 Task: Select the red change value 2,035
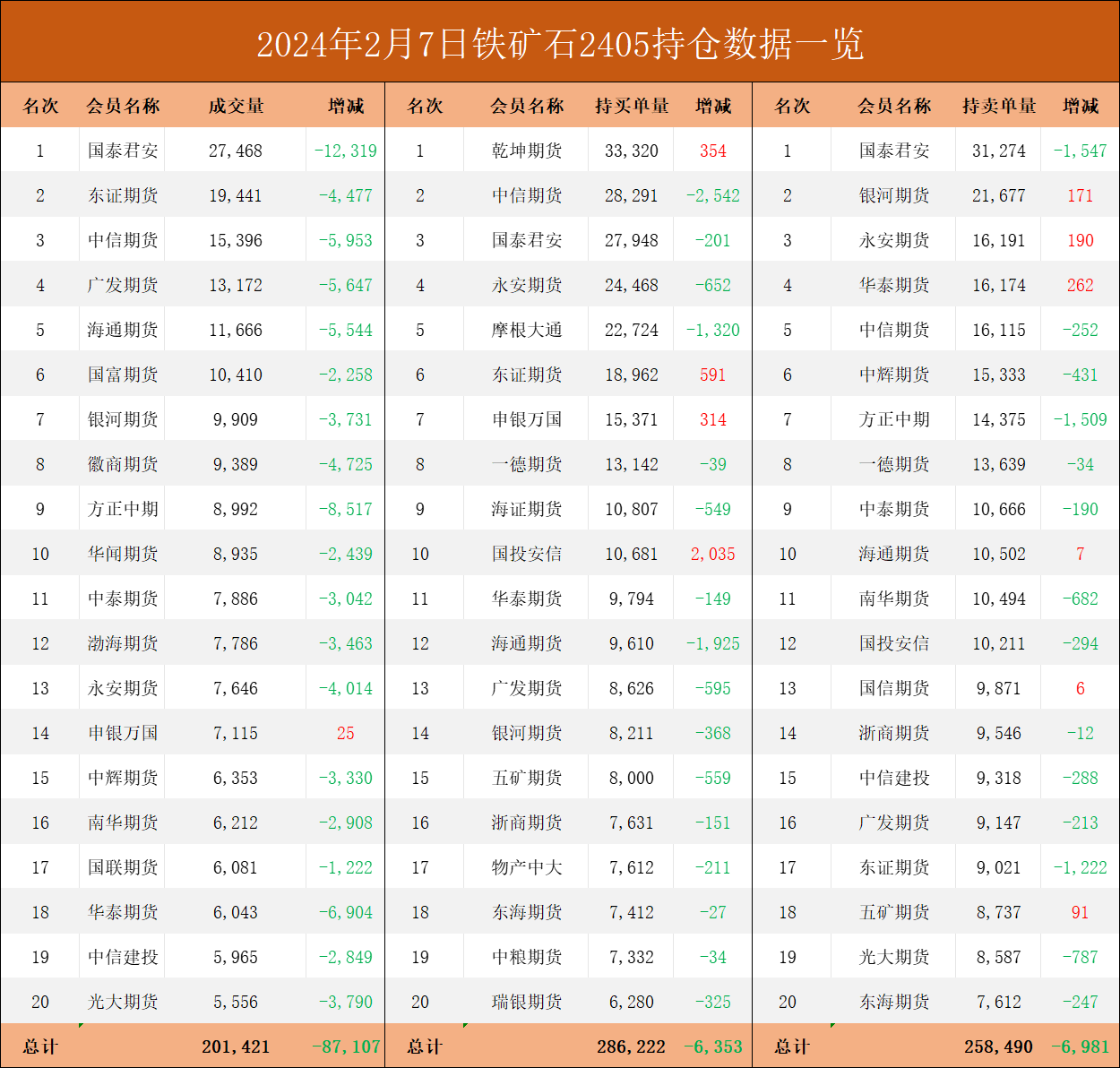tap(713, 554)
